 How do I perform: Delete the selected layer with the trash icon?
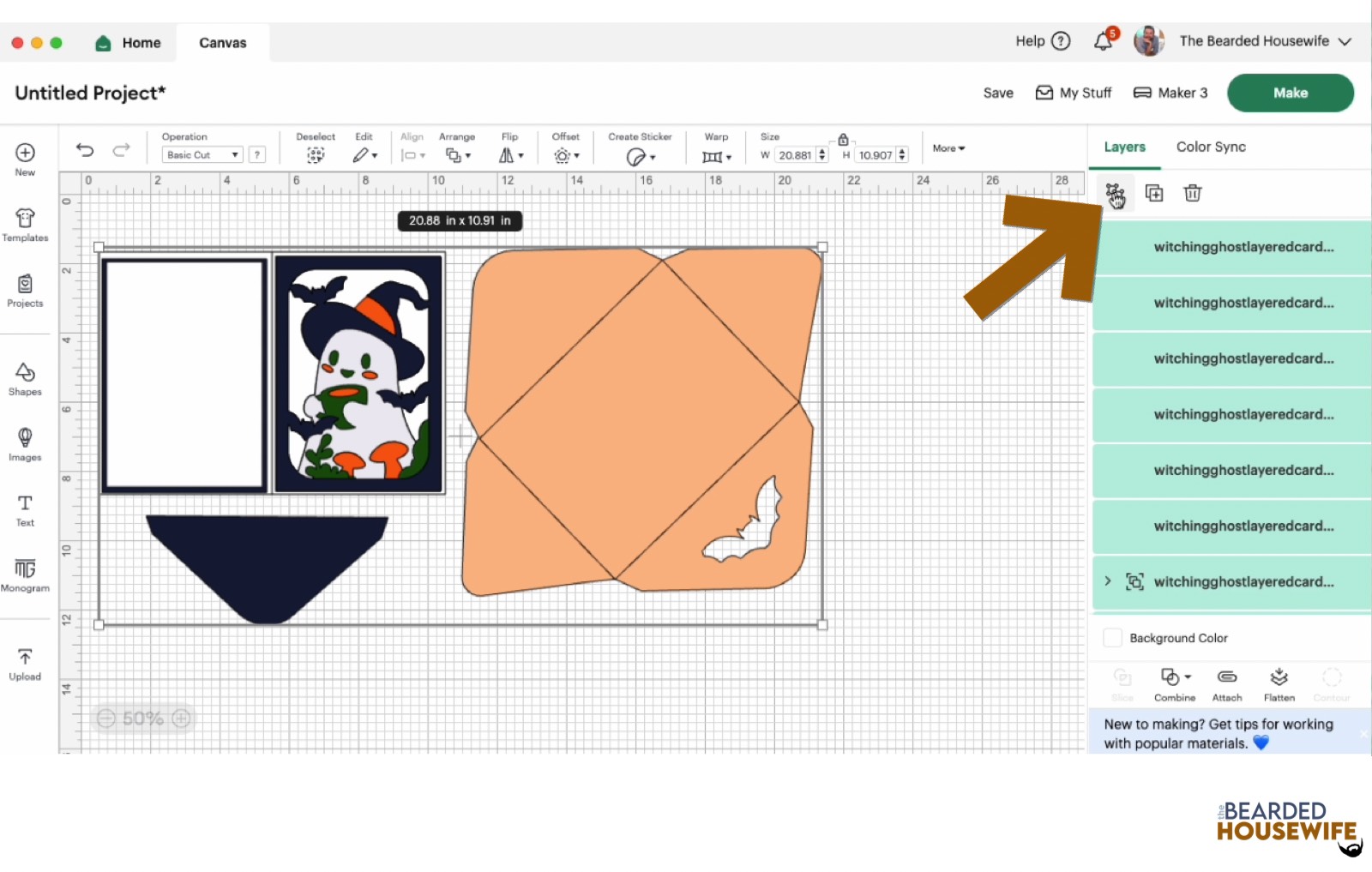[x=1193, y=193]
